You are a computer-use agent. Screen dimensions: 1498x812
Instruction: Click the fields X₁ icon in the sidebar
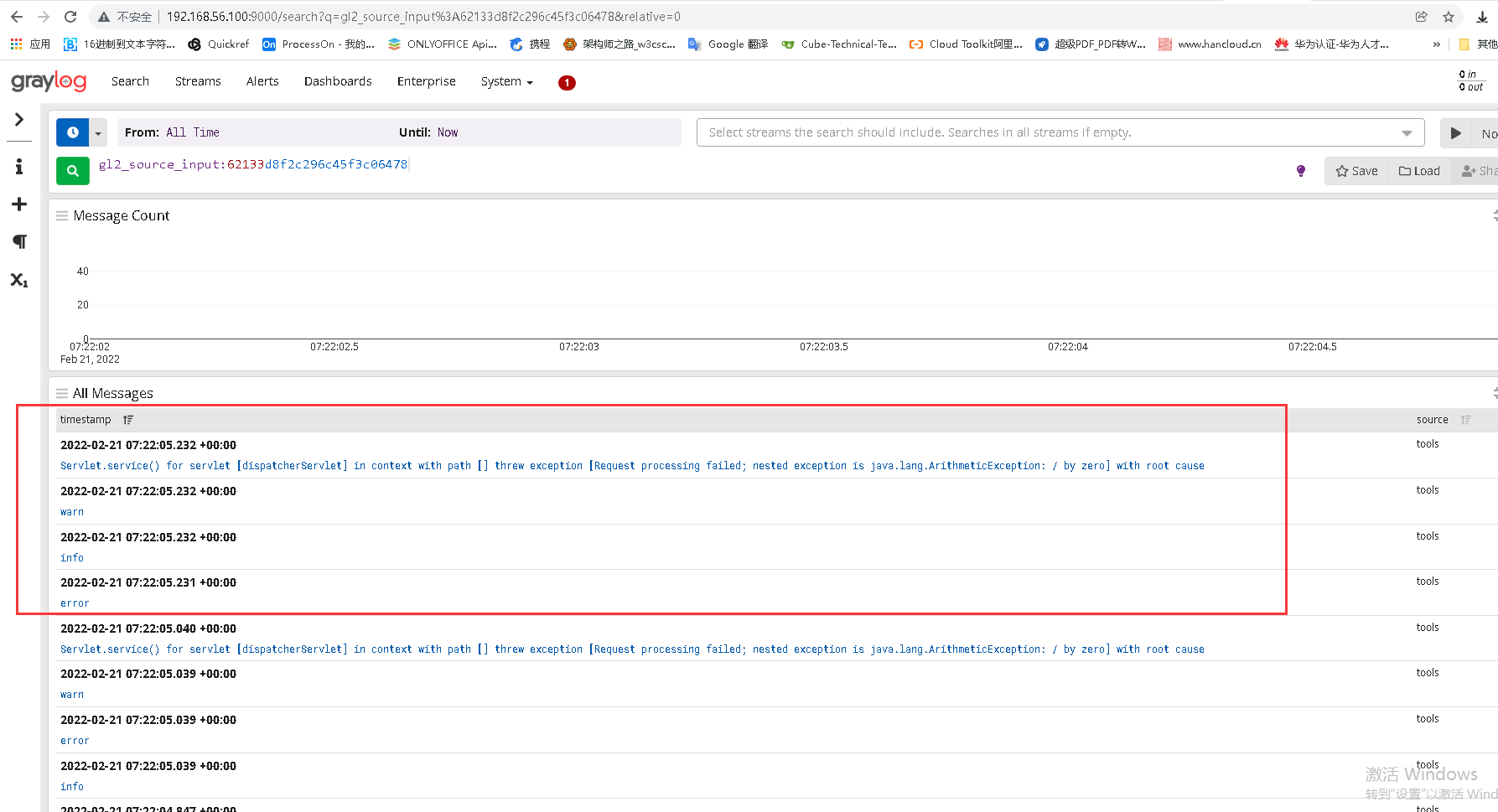(x=18, y=280)
